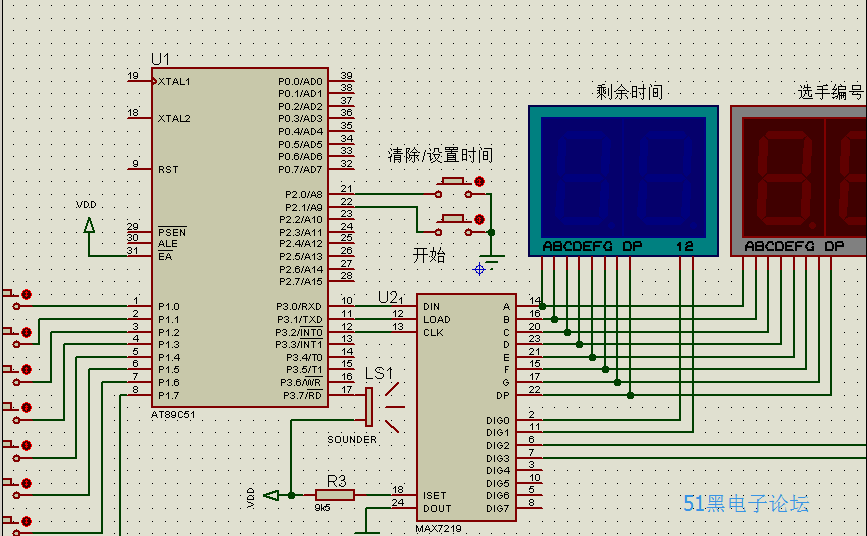Click the DIG7 pin name on MAX7219
The width and height of the screenshot is (867, 536).
498,508
